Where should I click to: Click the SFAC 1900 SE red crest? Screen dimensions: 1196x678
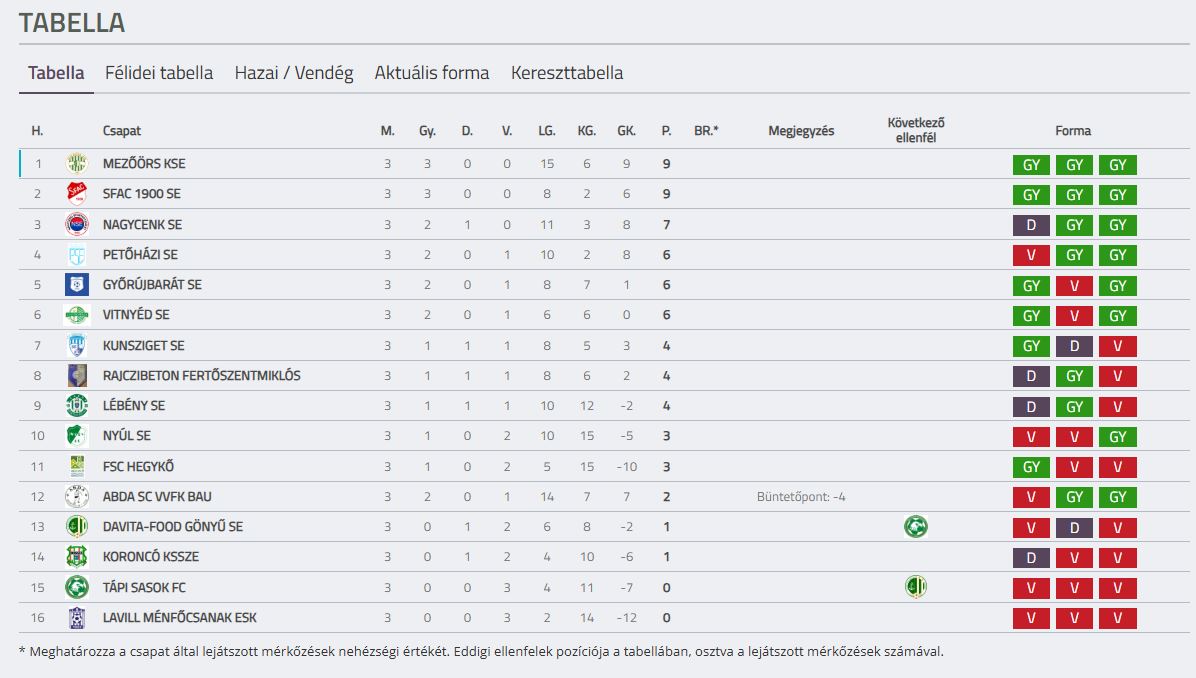76,194
